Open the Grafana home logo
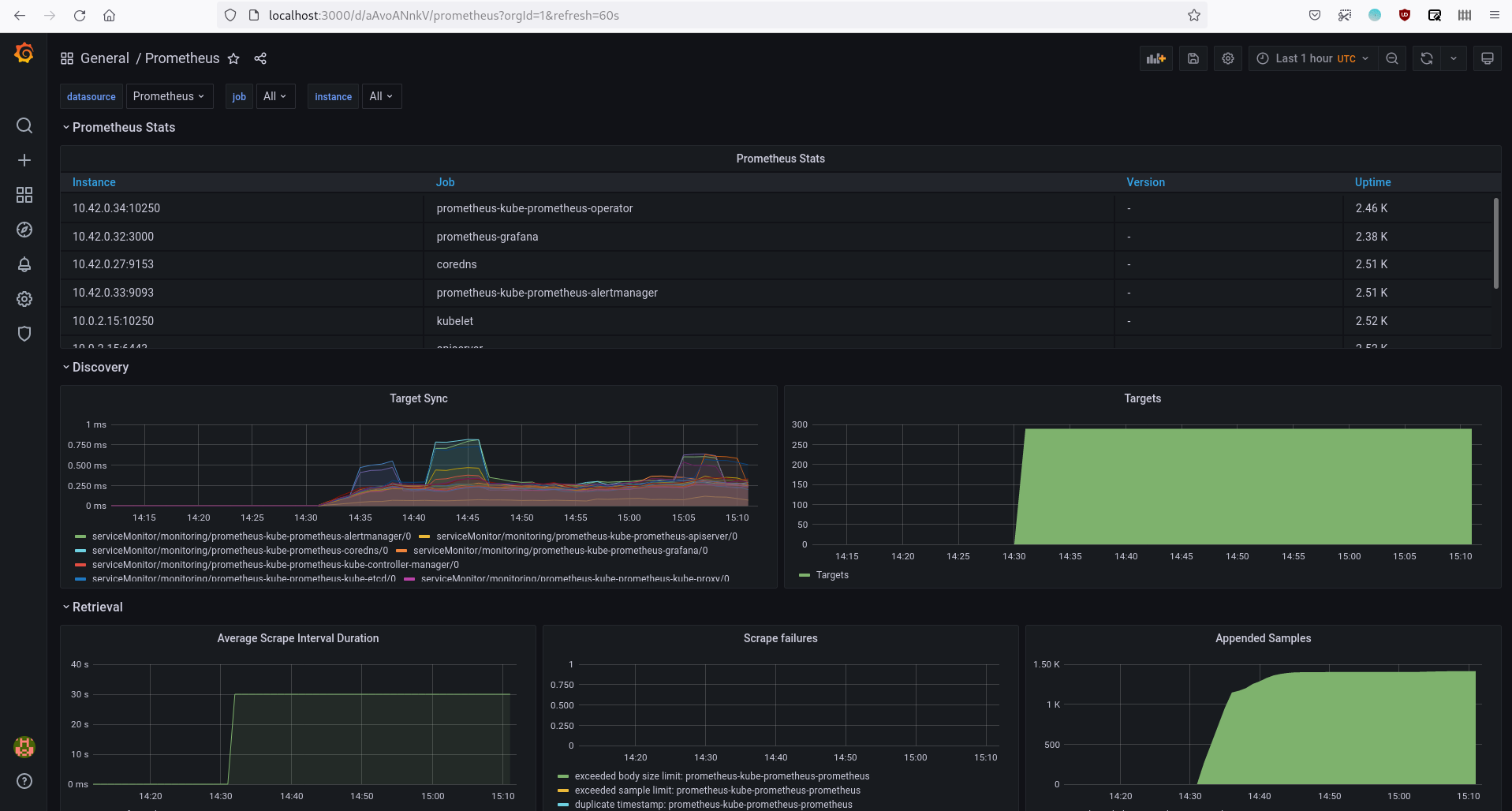Screen dimensions: 1512x811 click(x=24, y=53)
